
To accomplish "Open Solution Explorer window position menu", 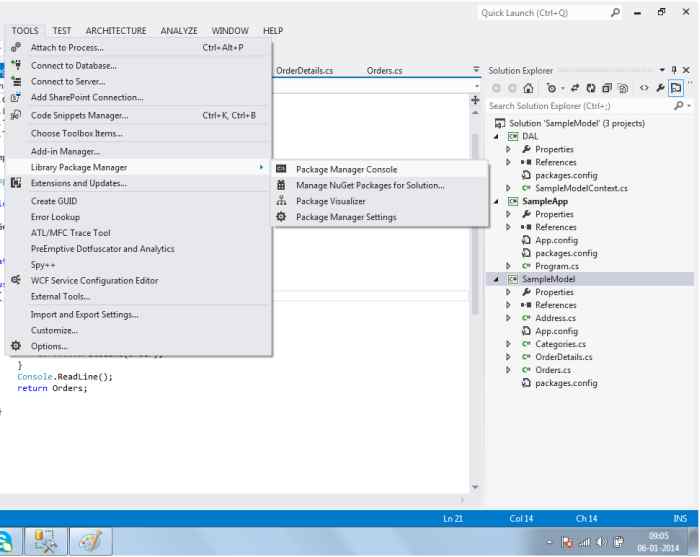I will pos(662,70).
